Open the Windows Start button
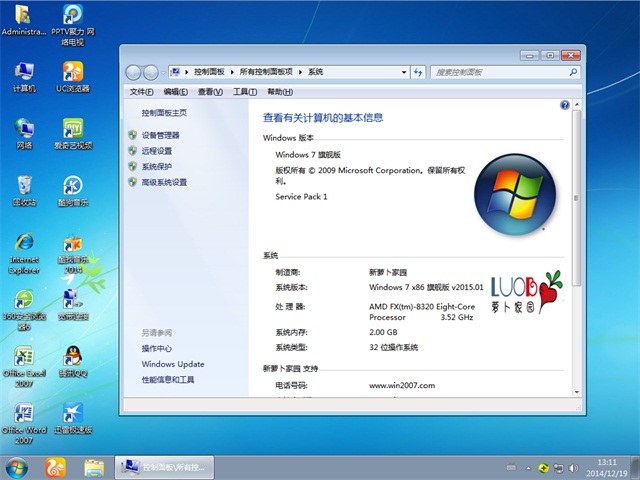 click(x=17, y=466)
